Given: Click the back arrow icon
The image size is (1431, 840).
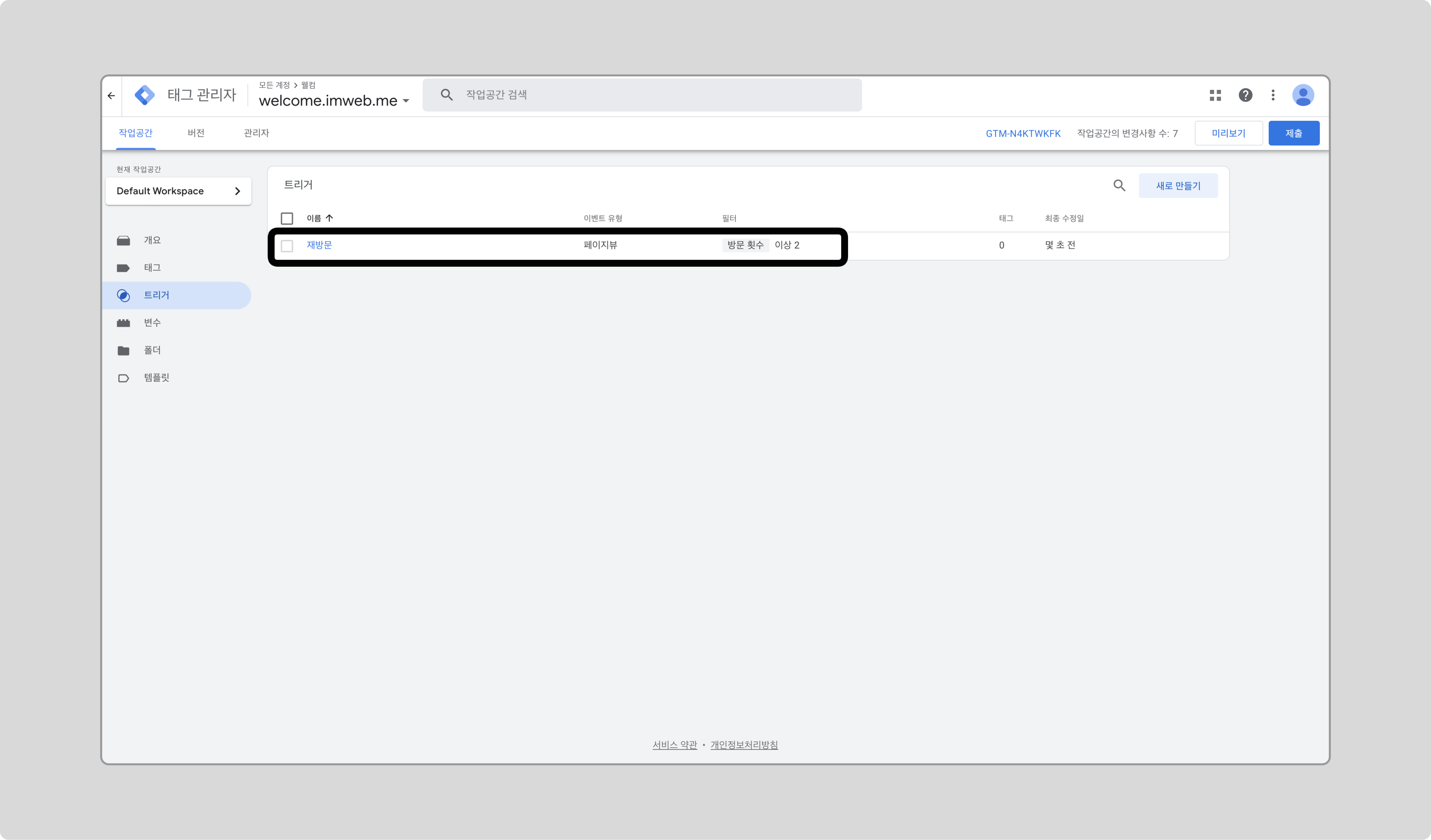Looking at the screenshot, I should (111, 95).
